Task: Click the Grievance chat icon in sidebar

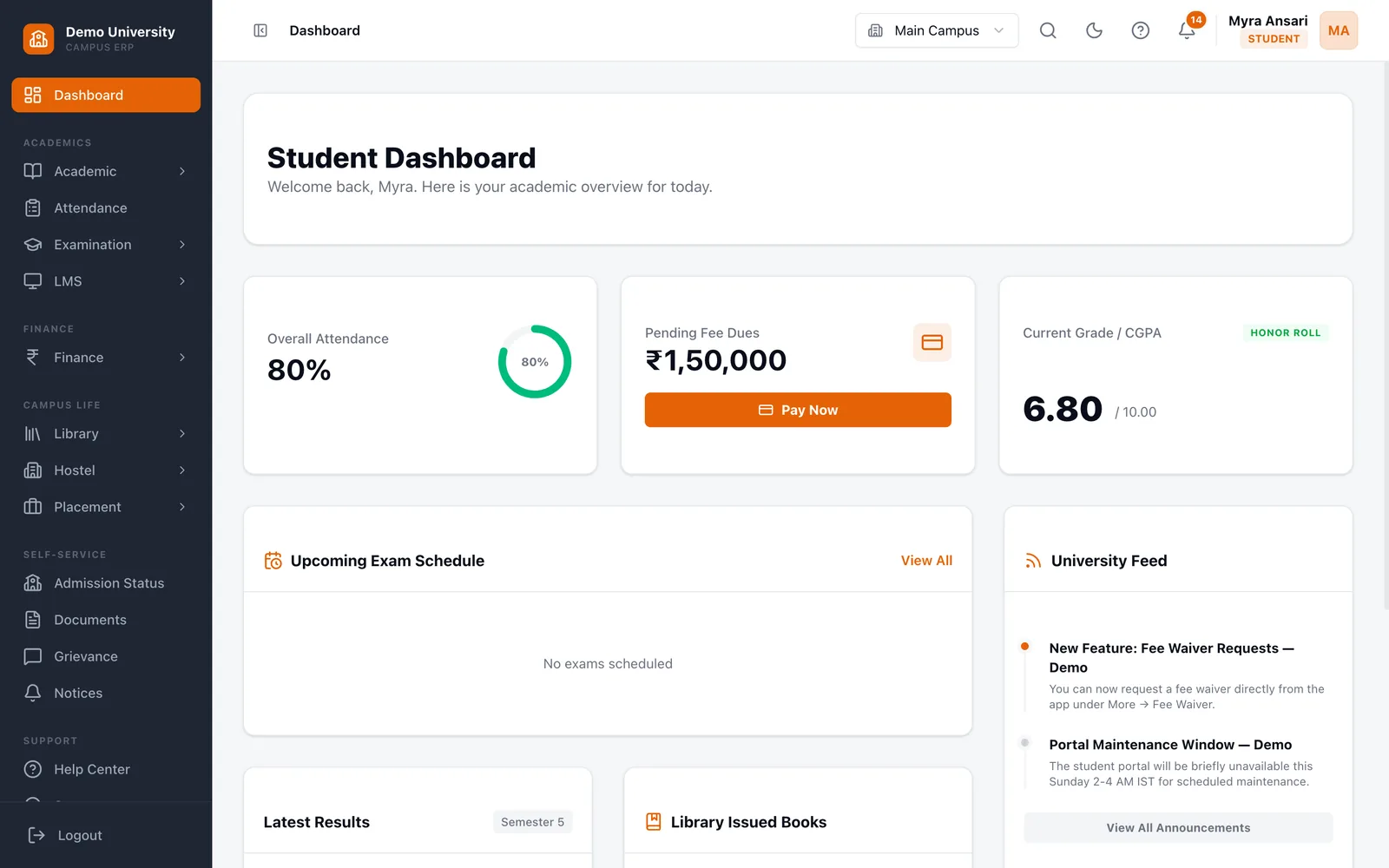Action: (x=33, y=656)
